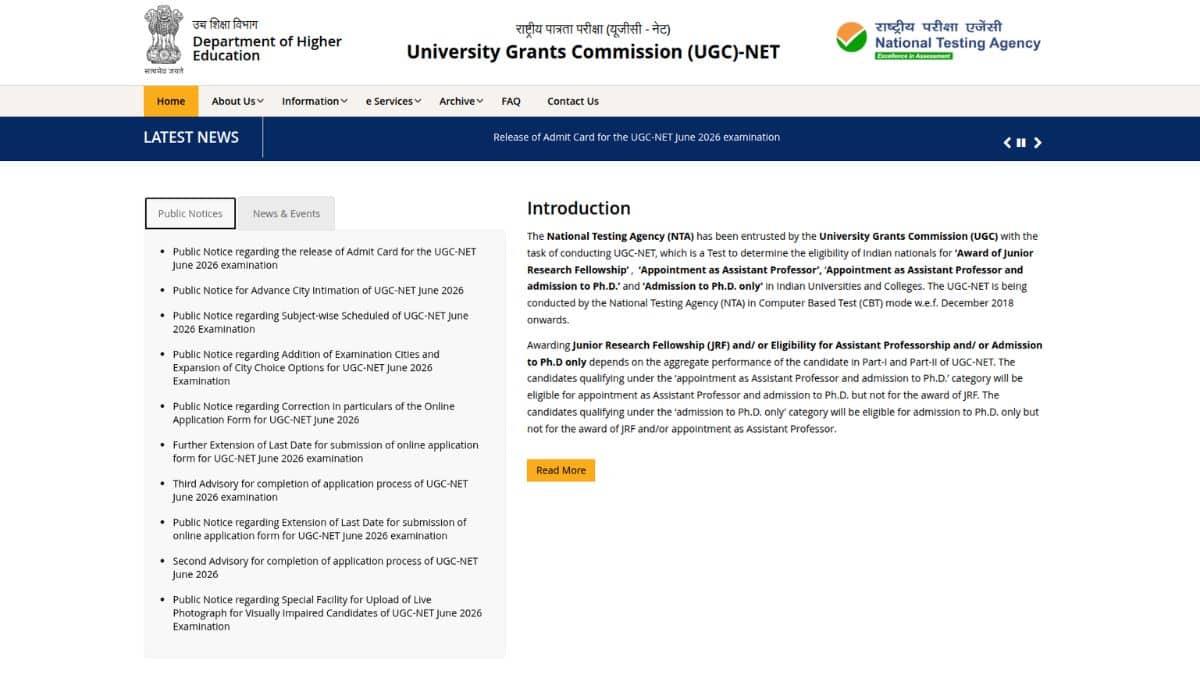
Task: Click the Introduction heading
Action: [579, 208]
